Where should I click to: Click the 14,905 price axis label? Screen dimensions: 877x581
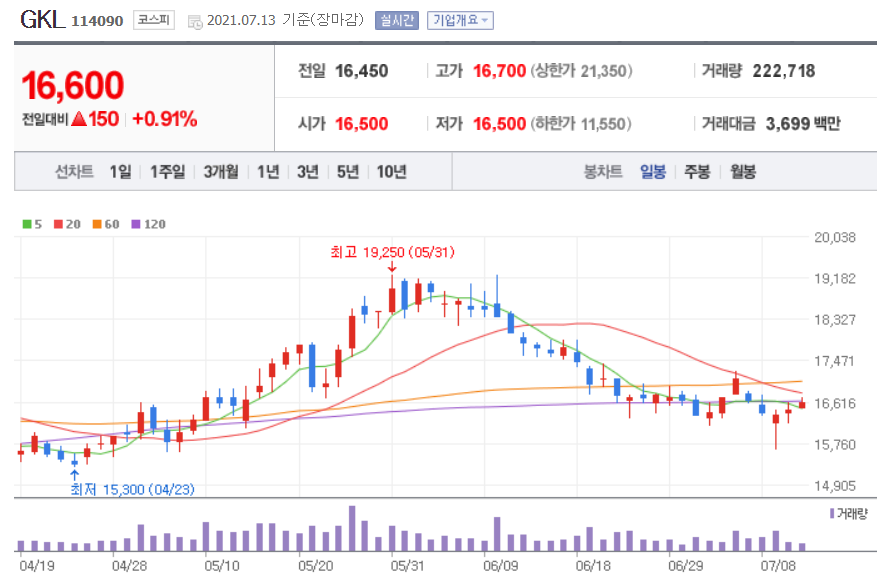coord(834,486)
